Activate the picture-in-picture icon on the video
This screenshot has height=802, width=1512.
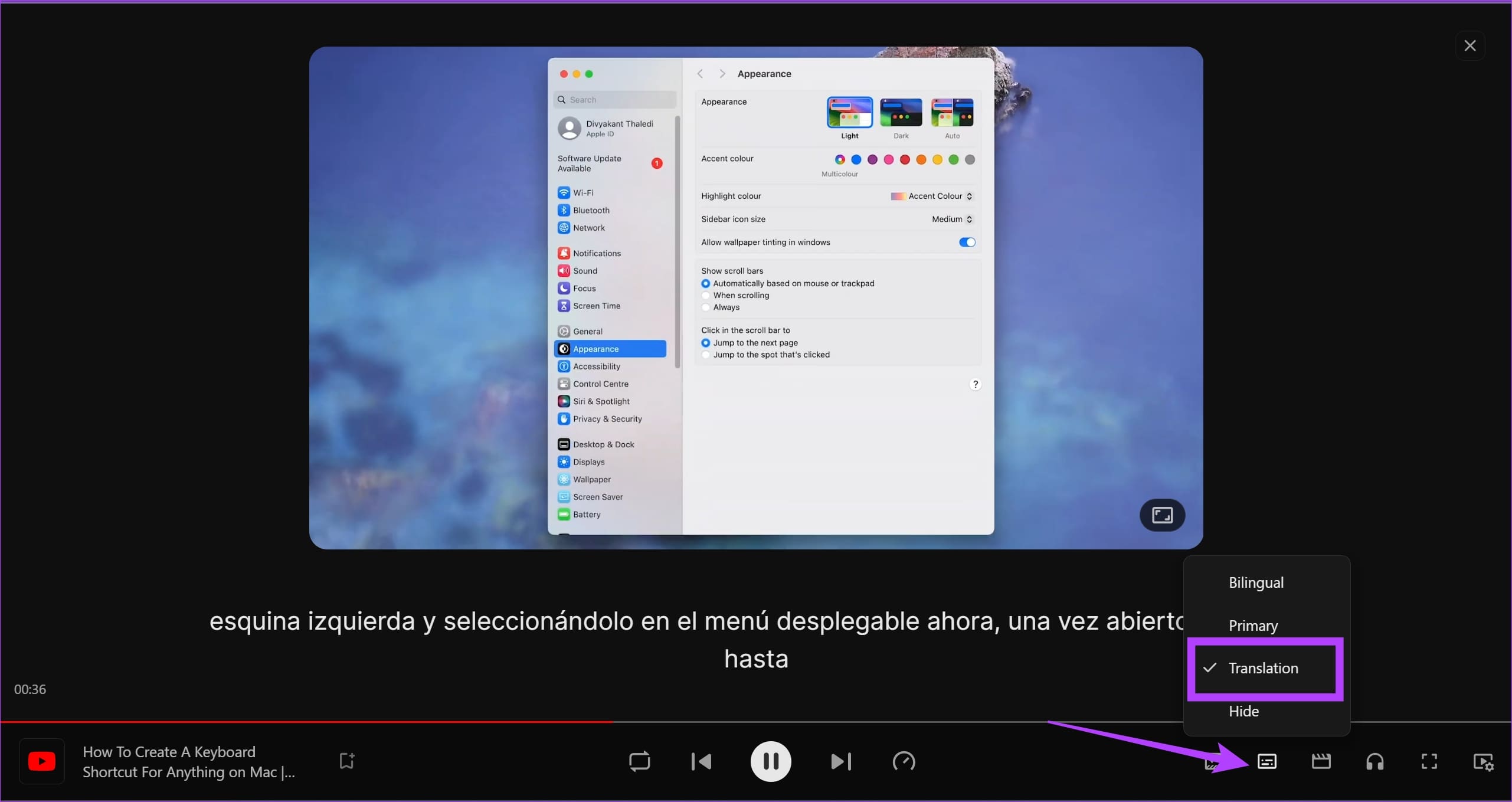click(1161, 515)
